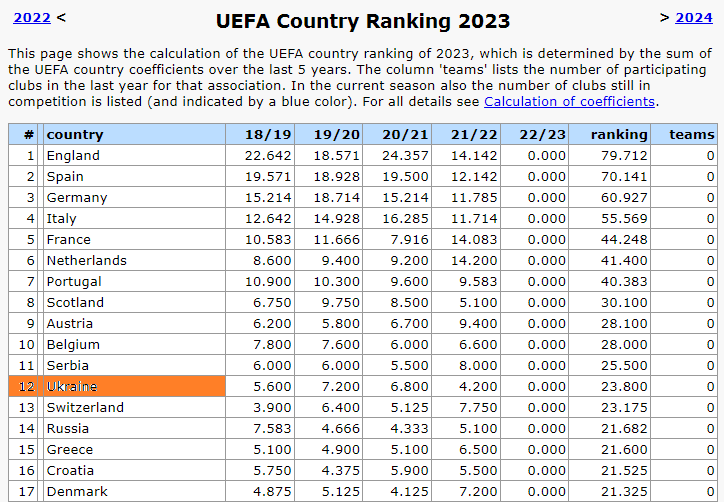Click the teams column header
Screen dimensions: 724x502
tap(692, 134)
